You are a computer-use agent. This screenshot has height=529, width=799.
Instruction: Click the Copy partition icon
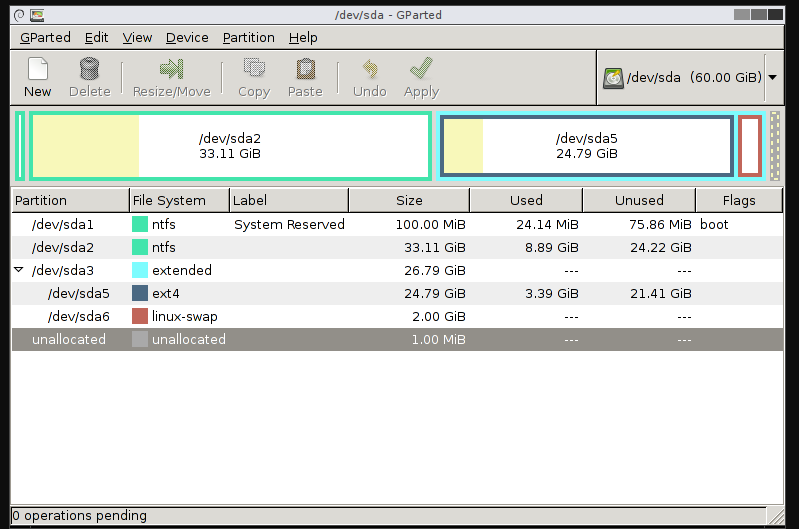[254, 68]
